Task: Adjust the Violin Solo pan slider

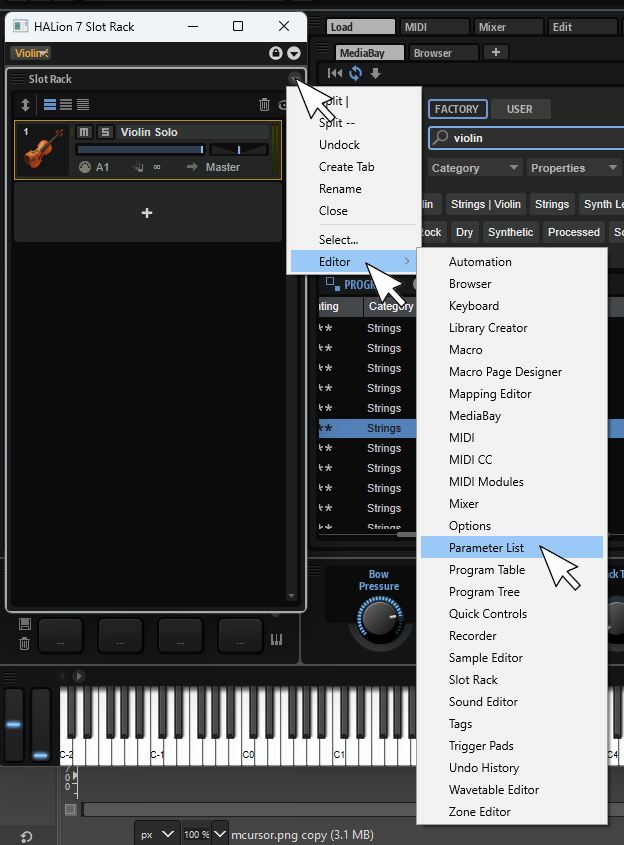Action: click(239, 149)
